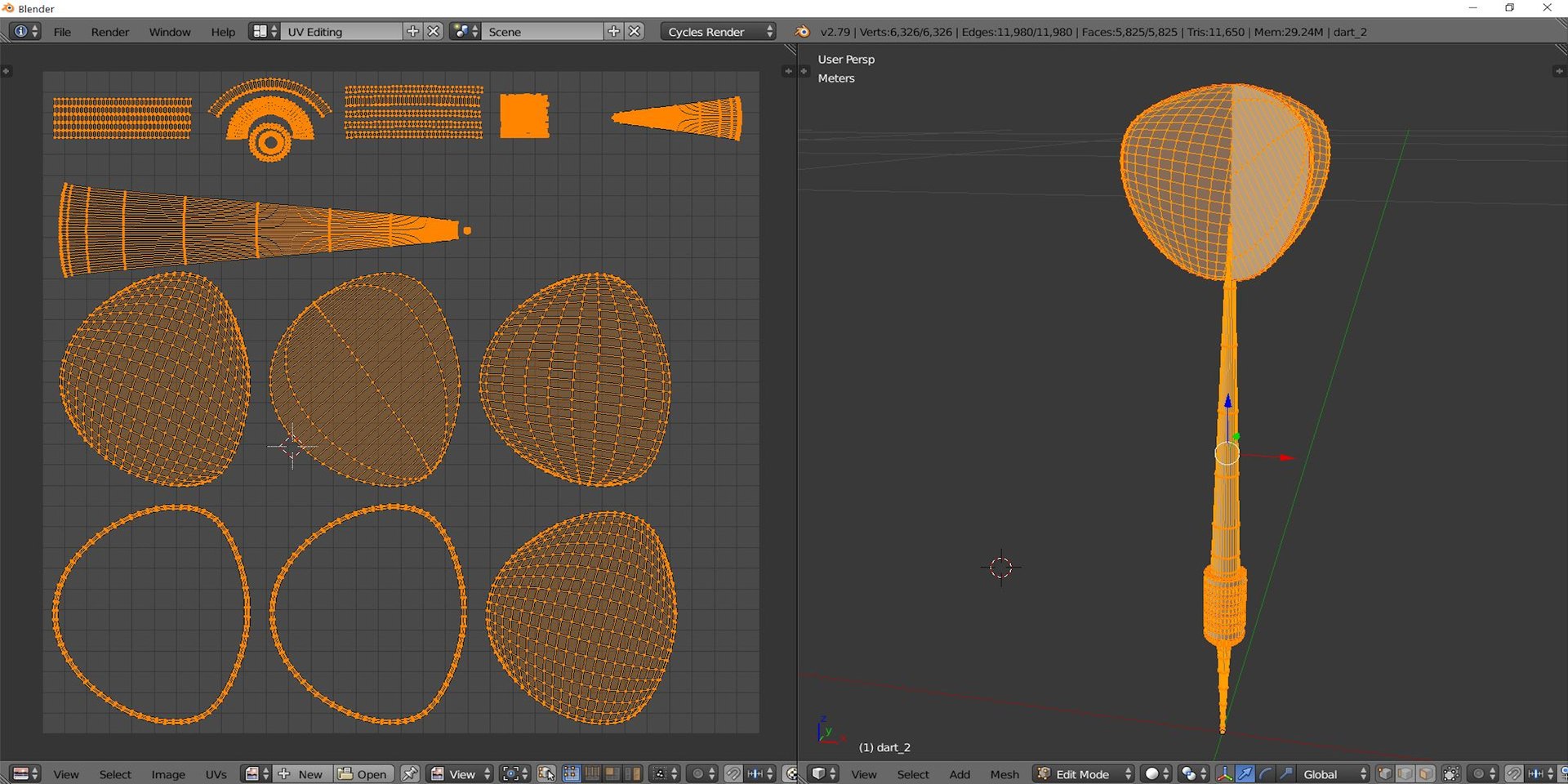Delete the current Scene
The width and height of the screenshot is (1568, 784).
click(x=635, y=31)
